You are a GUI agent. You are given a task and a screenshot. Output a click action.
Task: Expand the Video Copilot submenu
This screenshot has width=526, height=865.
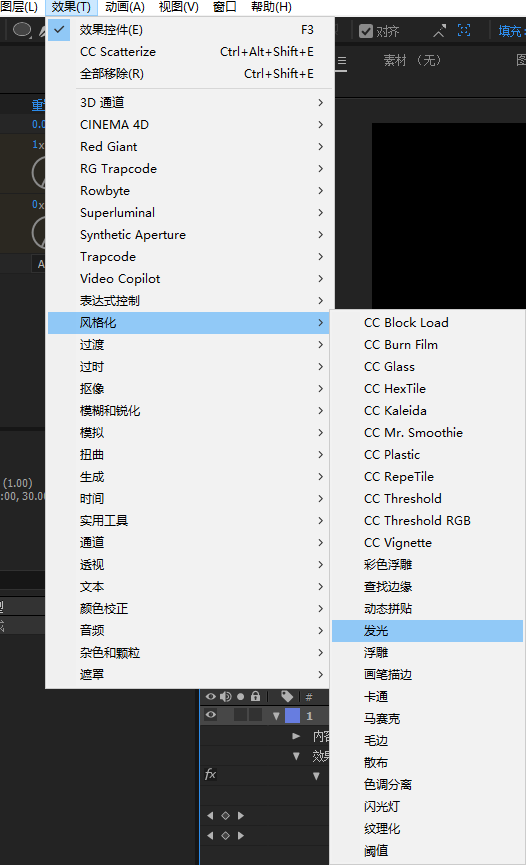[x=191, y=279]
